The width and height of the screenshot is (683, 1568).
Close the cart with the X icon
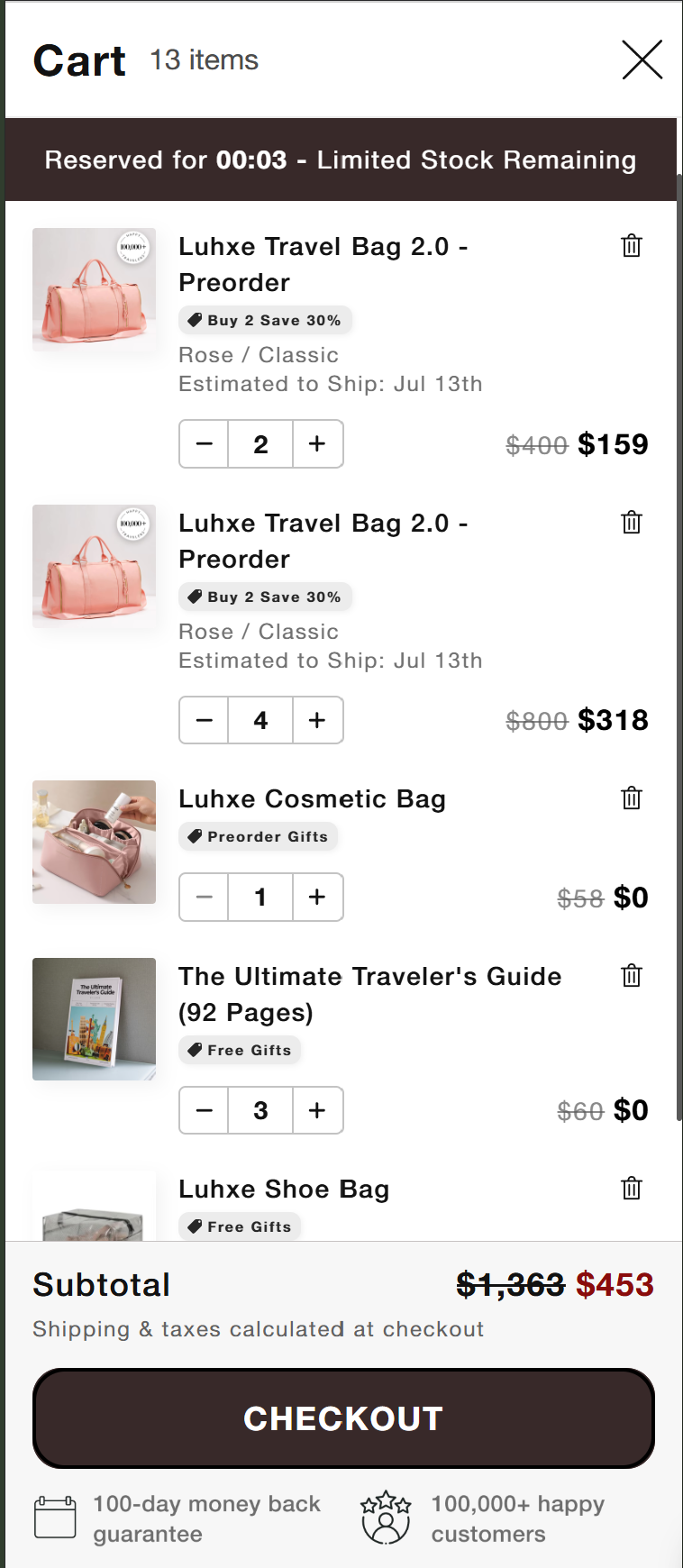point(642,59)
